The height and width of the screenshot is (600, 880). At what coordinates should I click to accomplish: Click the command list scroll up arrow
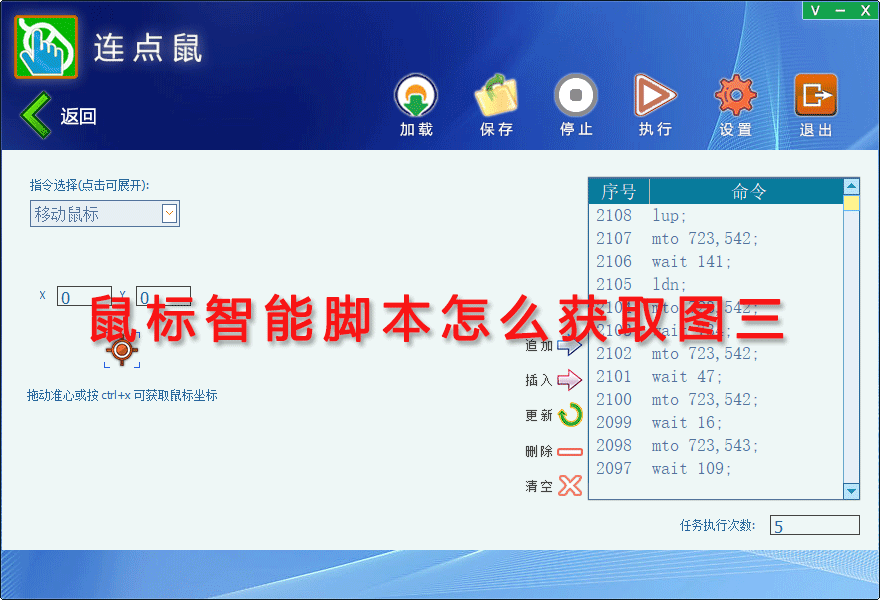tap(851, 186)
